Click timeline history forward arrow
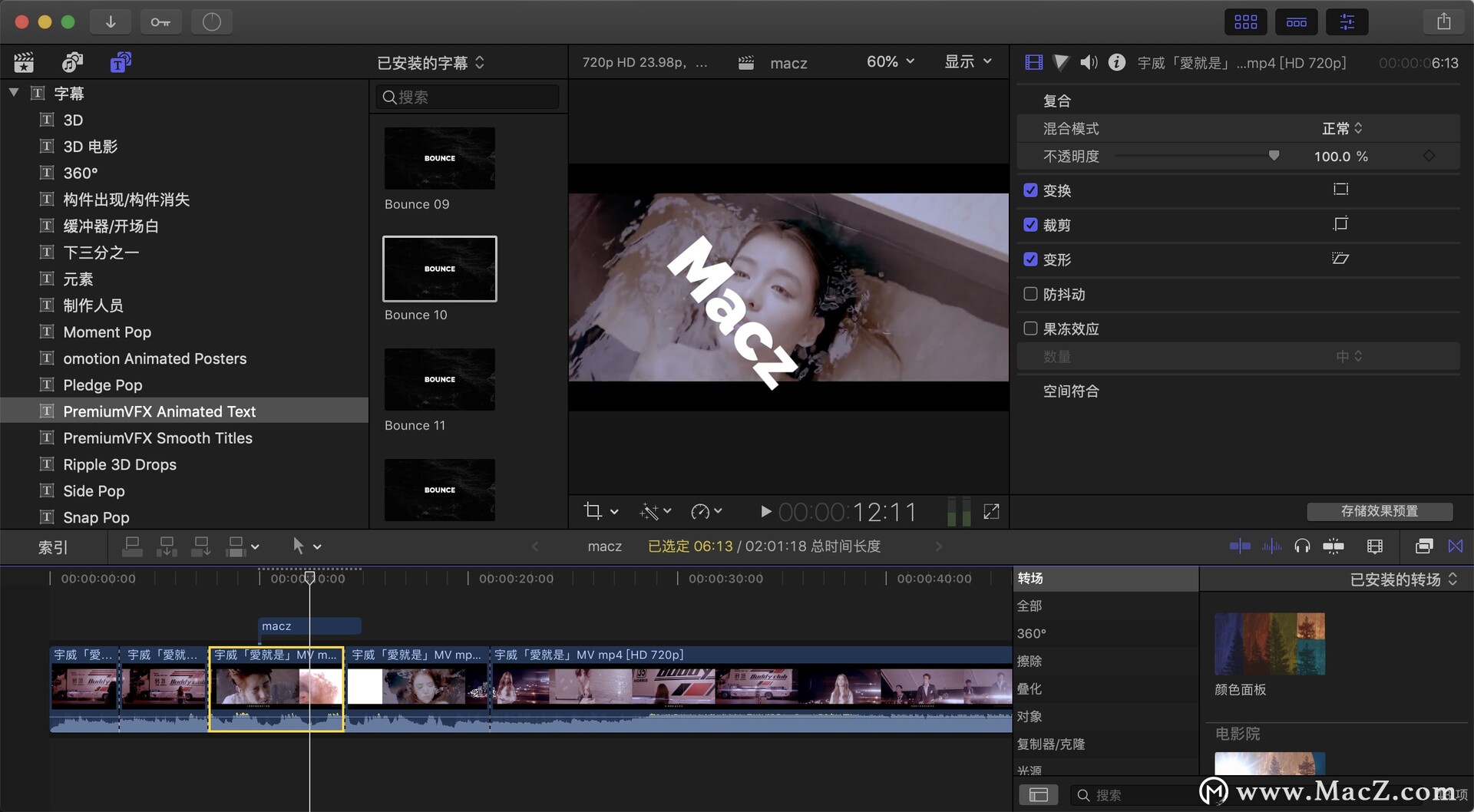 [x=938, y=546]
